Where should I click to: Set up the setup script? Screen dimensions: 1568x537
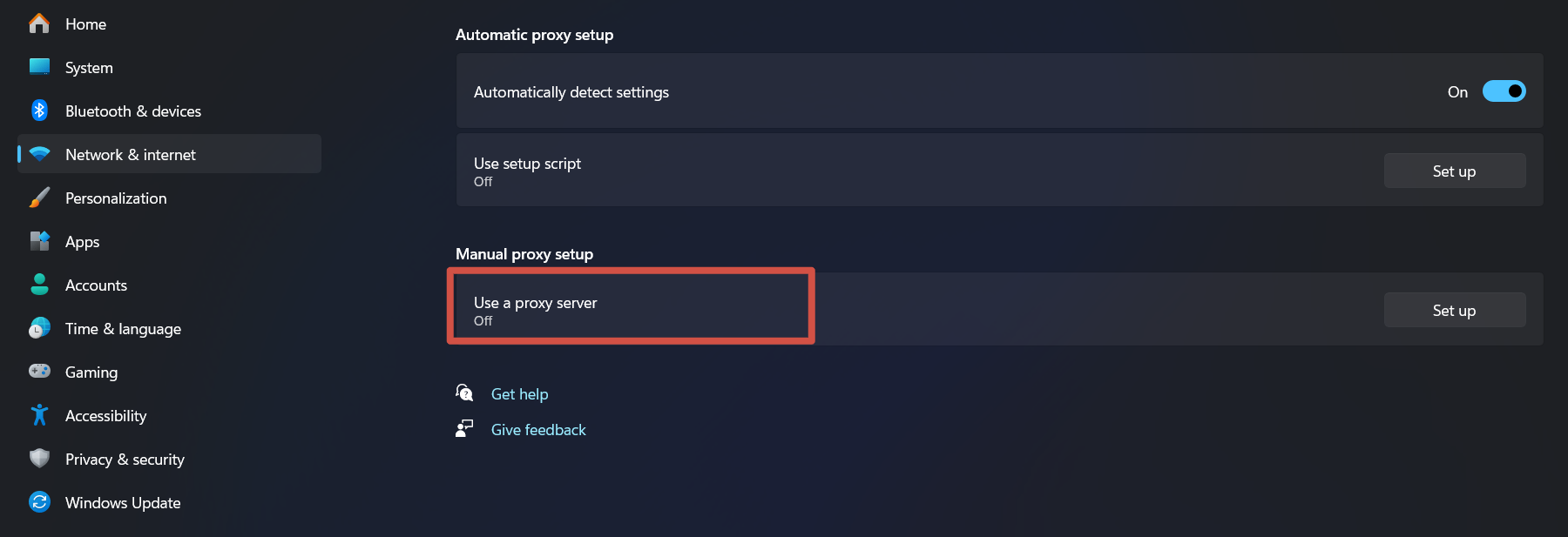(x=1455, y=171)
